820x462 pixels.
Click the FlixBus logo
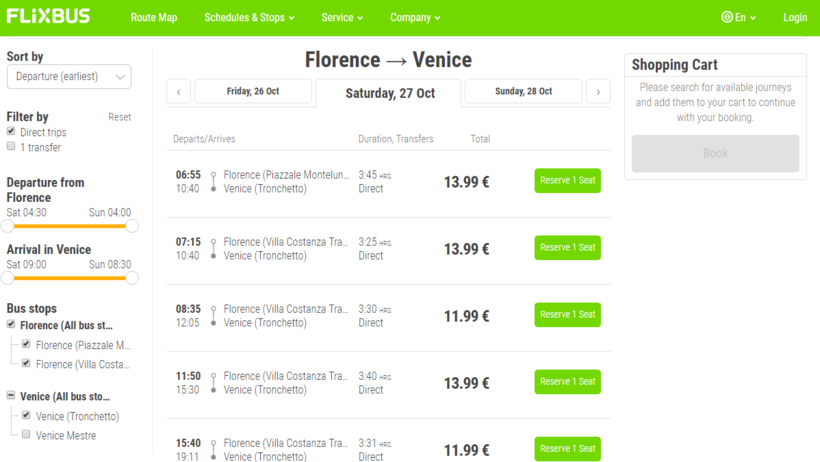click(48, 17)
